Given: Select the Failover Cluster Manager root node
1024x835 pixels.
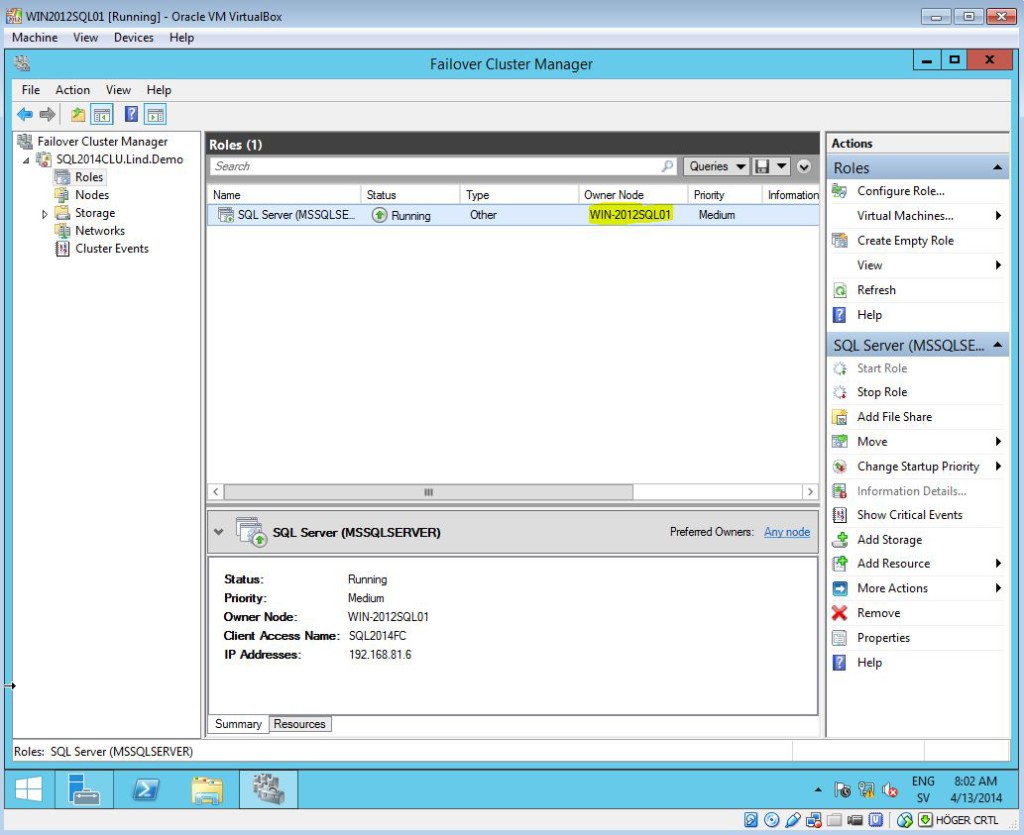Looking at the screenshot, I should [x=102, y=141].
